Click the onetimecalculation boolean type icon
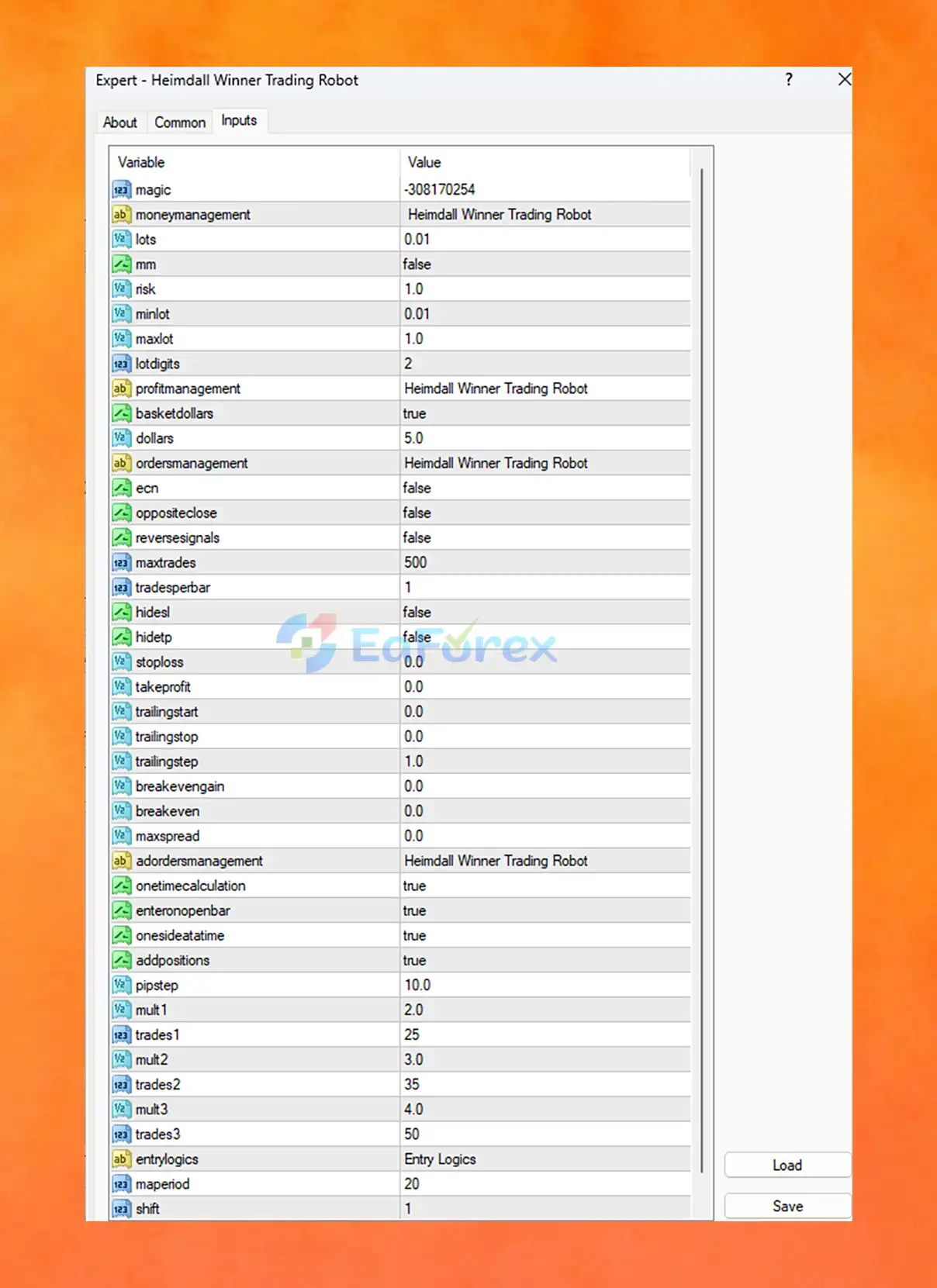The image size is (937, 1288). click(x=121, y=886)
